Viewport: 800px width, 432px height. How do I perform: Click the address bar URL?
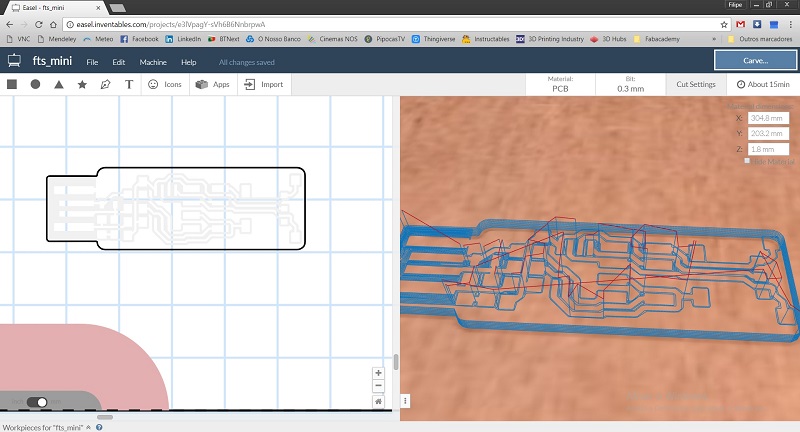point(170,24)
